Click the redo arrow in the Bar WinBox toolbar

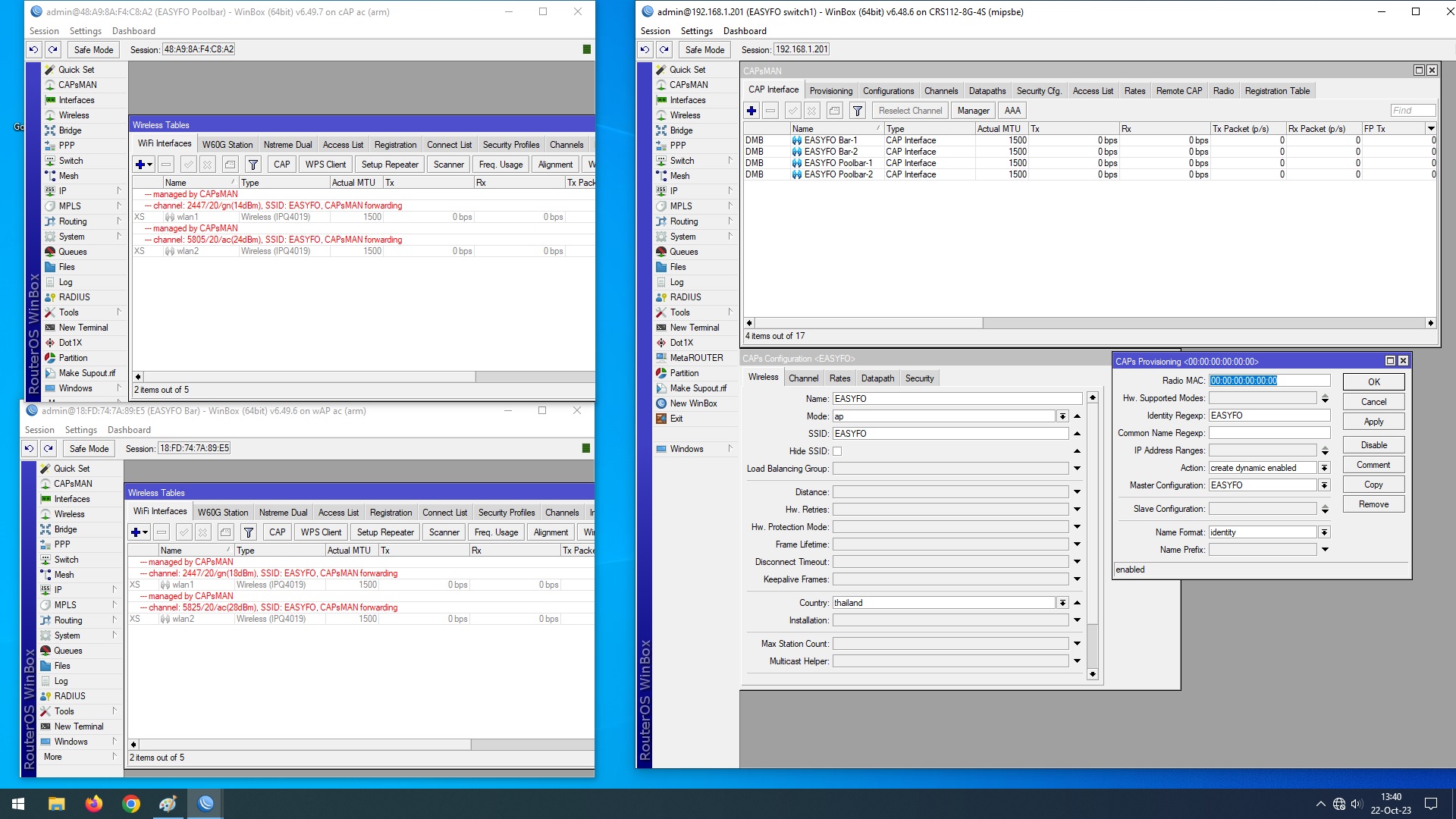pyautogui.click(x=48, y=448)
